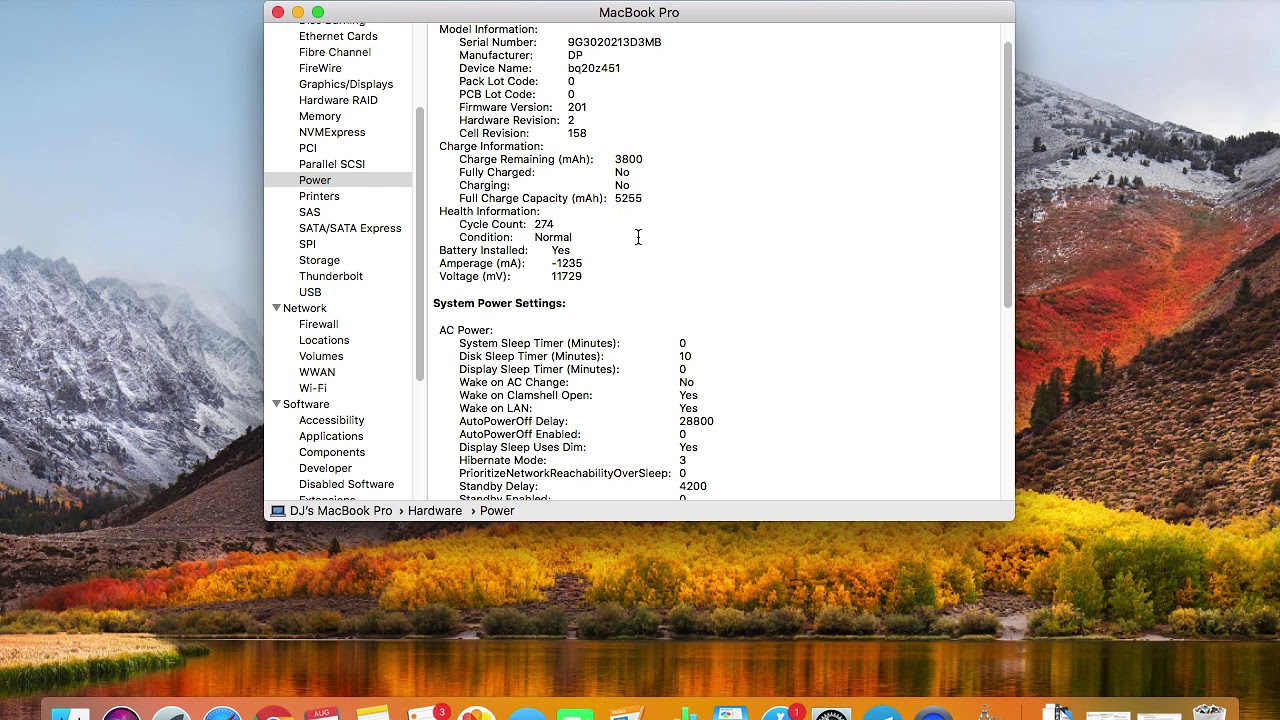1280x720 pixels.
Task: Open FireWire hardware info
Action: click(x=320, y=68)
